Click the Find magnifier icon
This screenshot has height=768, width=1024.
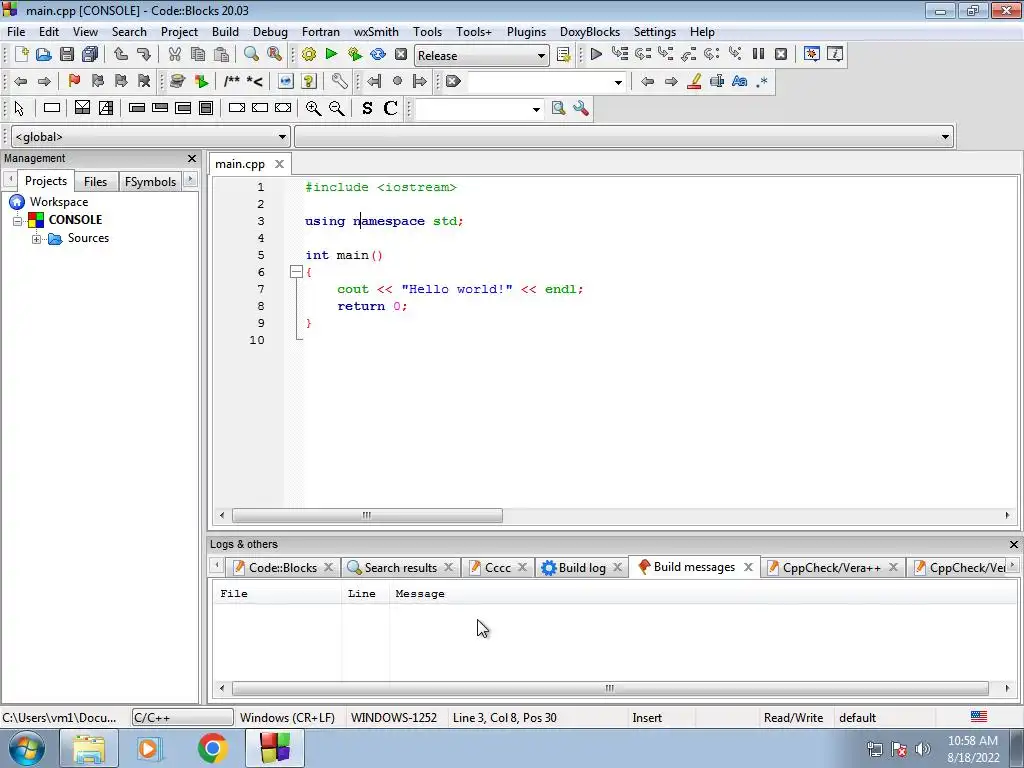[x=251, y=54]
